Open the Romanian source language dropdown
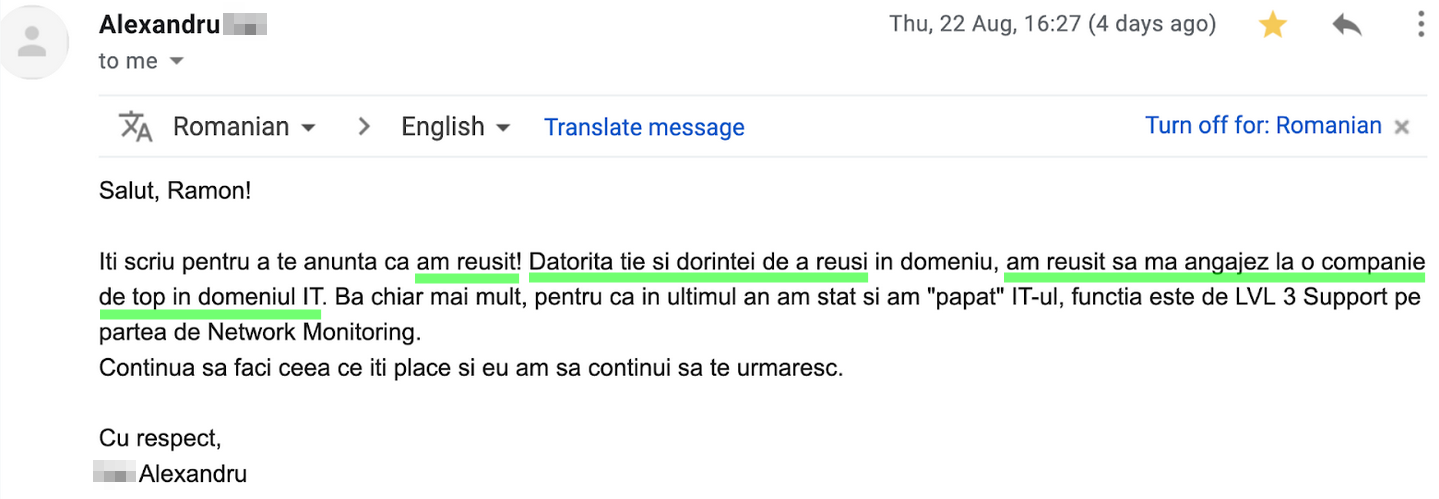This screenshot has height=499, width=1439. pyautogui.click(x=244, y=127)
